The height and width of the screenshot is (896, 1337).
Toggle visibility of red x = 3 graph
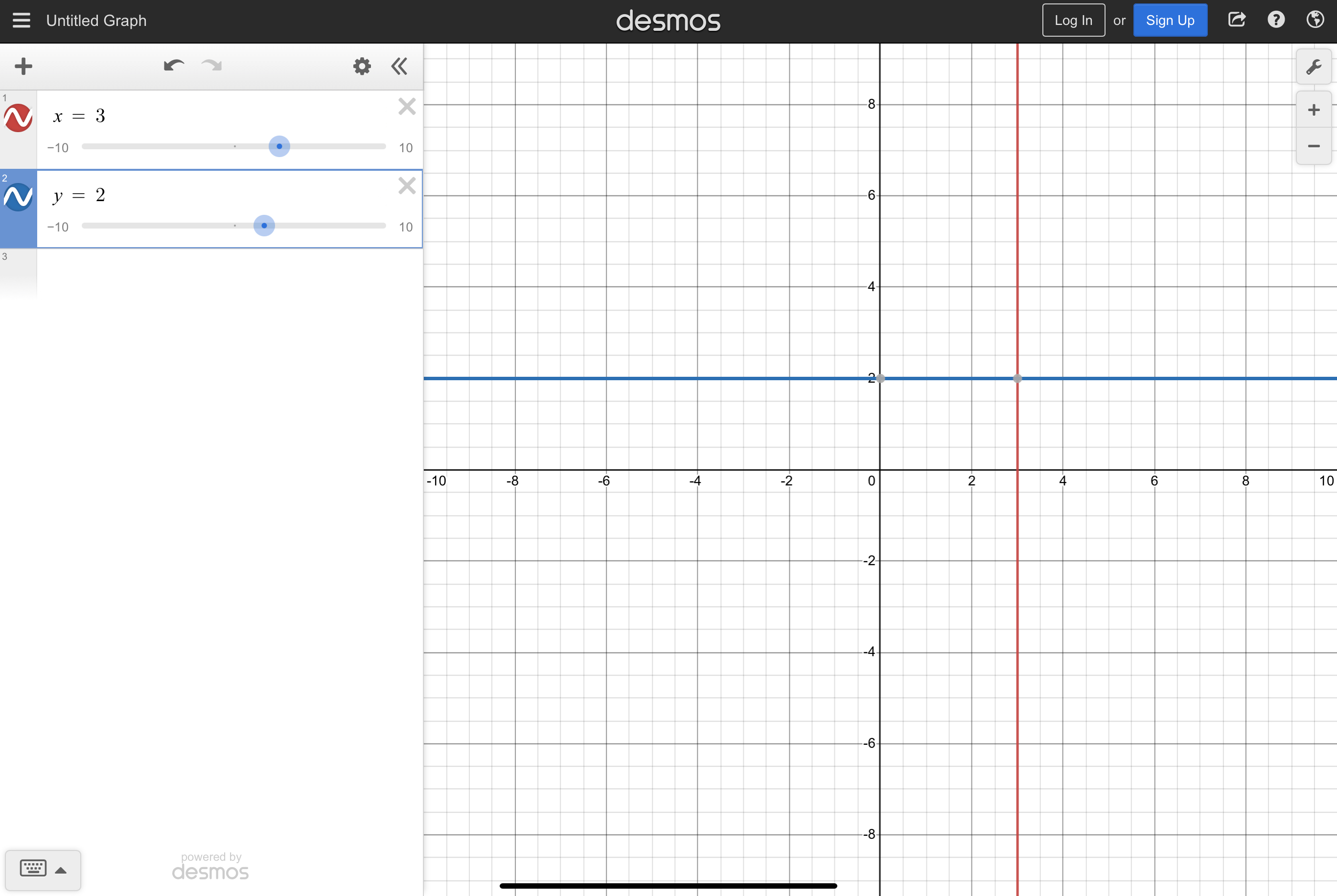(18, 118)
